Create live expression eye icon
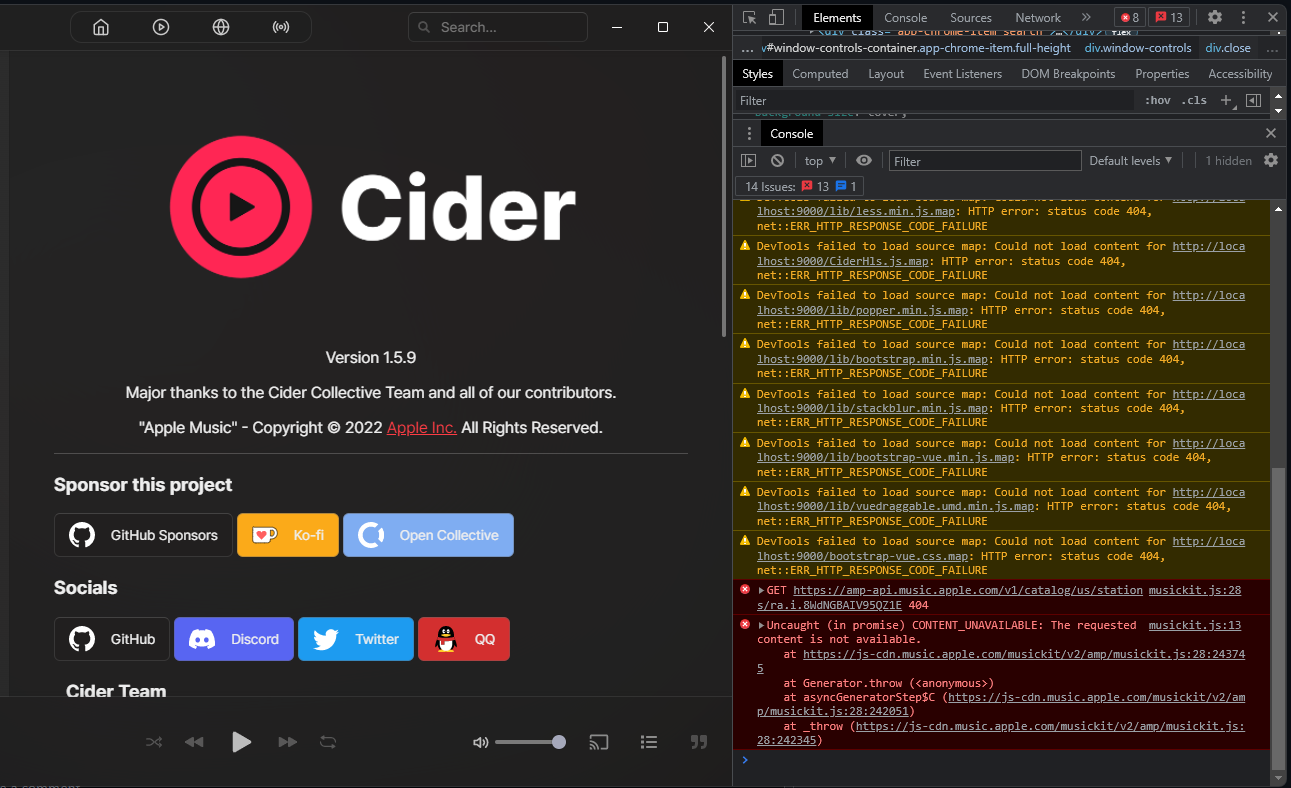 click(864, 160)
